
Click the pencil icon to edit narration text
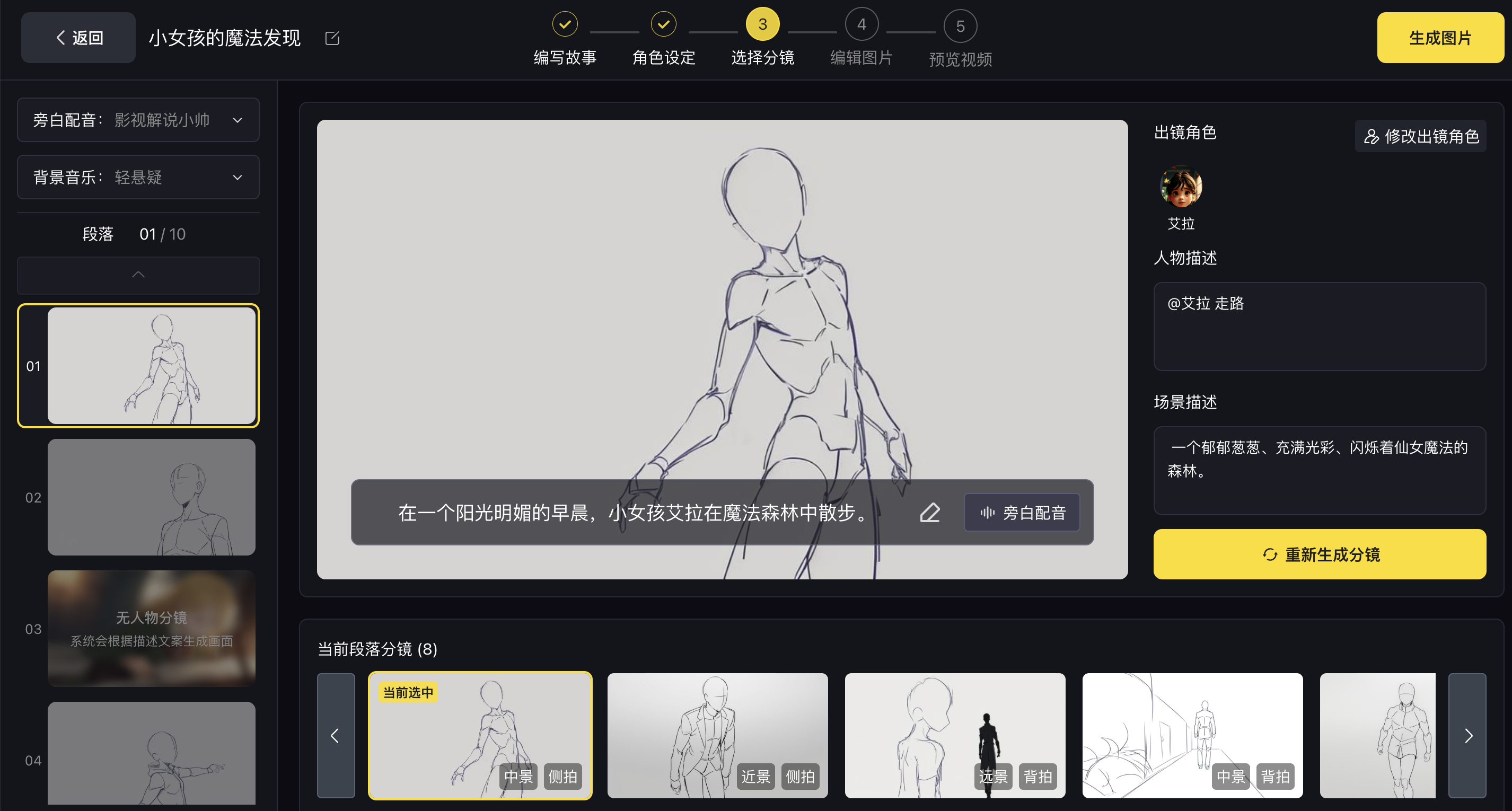(x=930, y=512)
